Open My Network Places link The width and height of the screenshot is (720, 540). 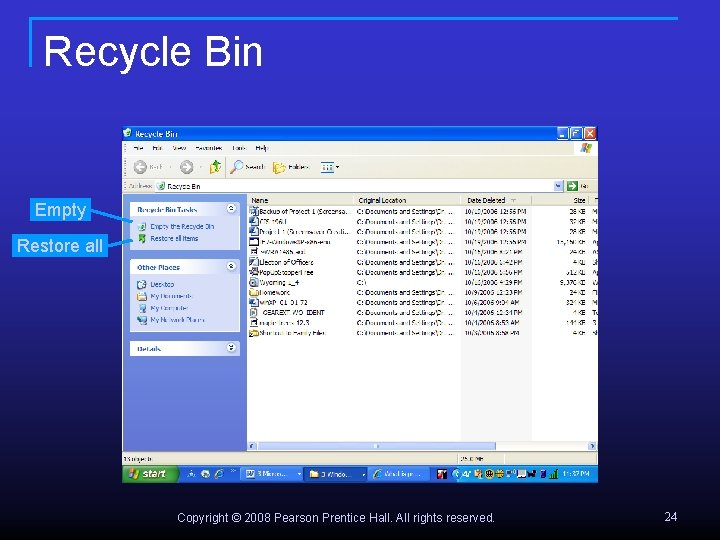(178, 320)
